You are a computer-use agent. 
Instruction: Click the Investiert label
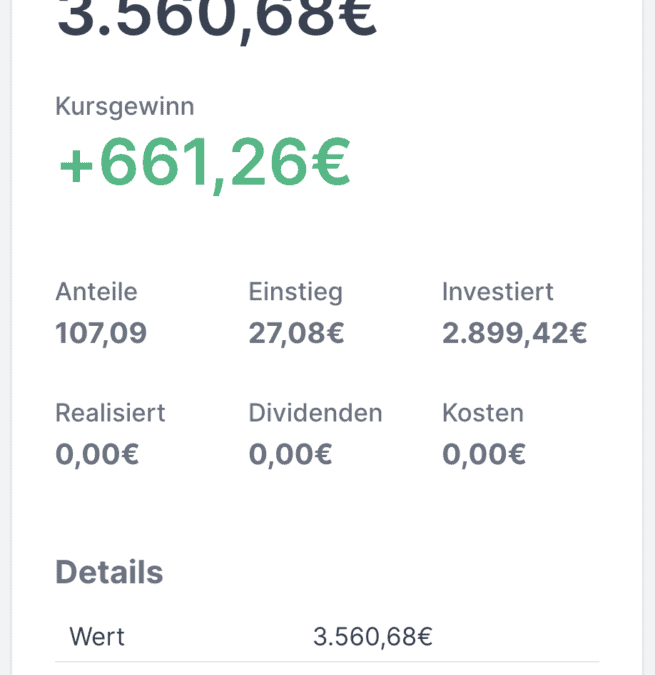pyautogui.click(x=497, y=291)
